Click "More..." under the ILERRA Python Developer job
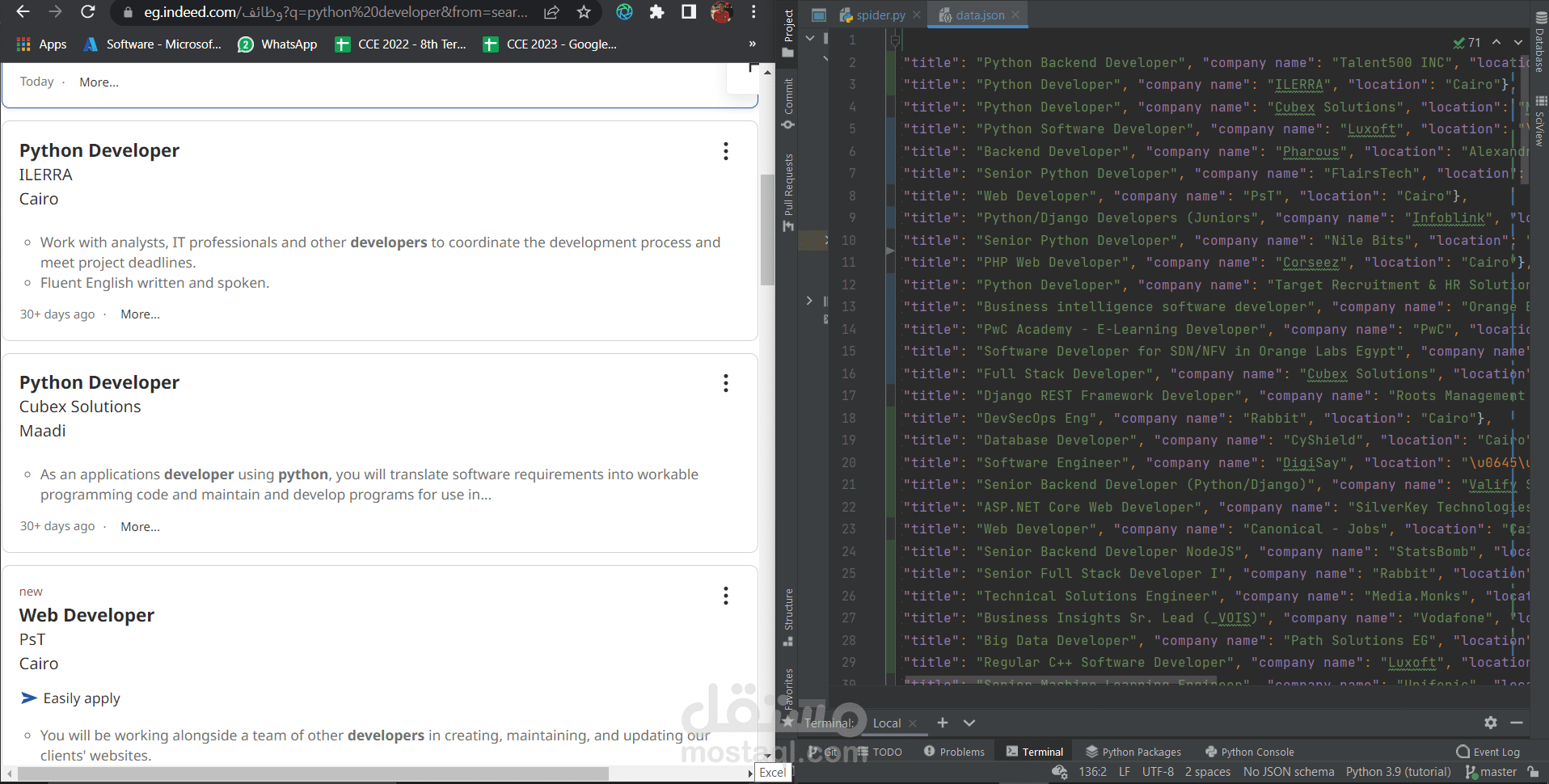Viewport: 1549px width, 784px height. 139,314
